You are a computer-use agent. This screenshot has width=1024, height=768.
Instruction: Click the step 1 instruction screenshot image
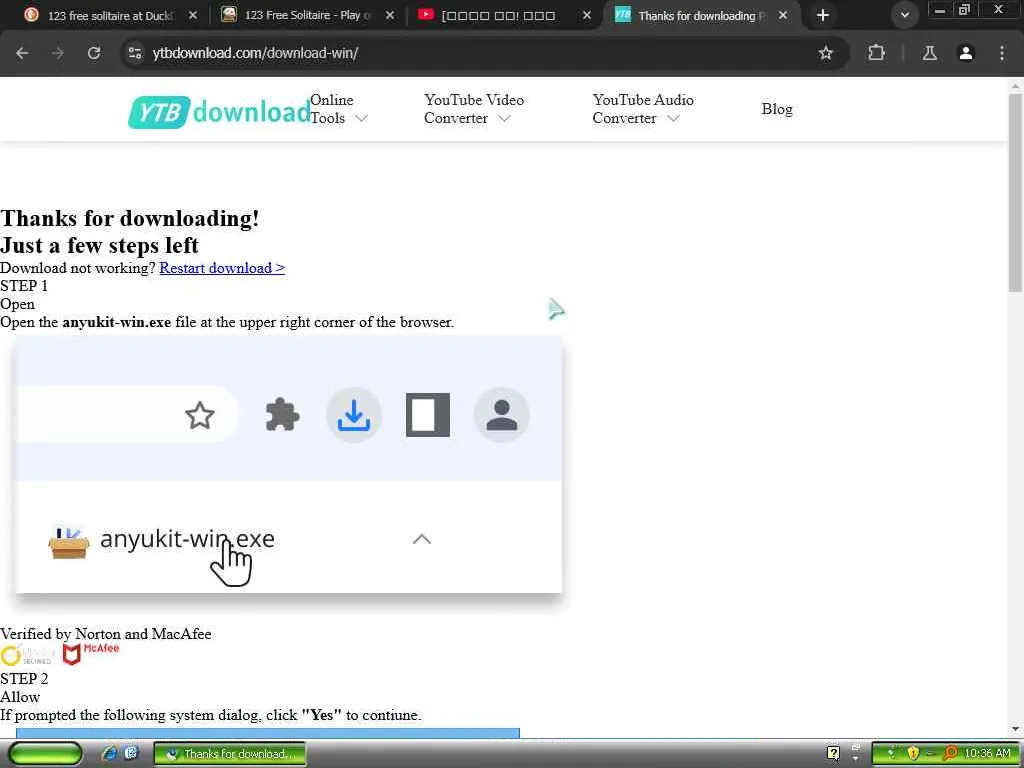289,464
